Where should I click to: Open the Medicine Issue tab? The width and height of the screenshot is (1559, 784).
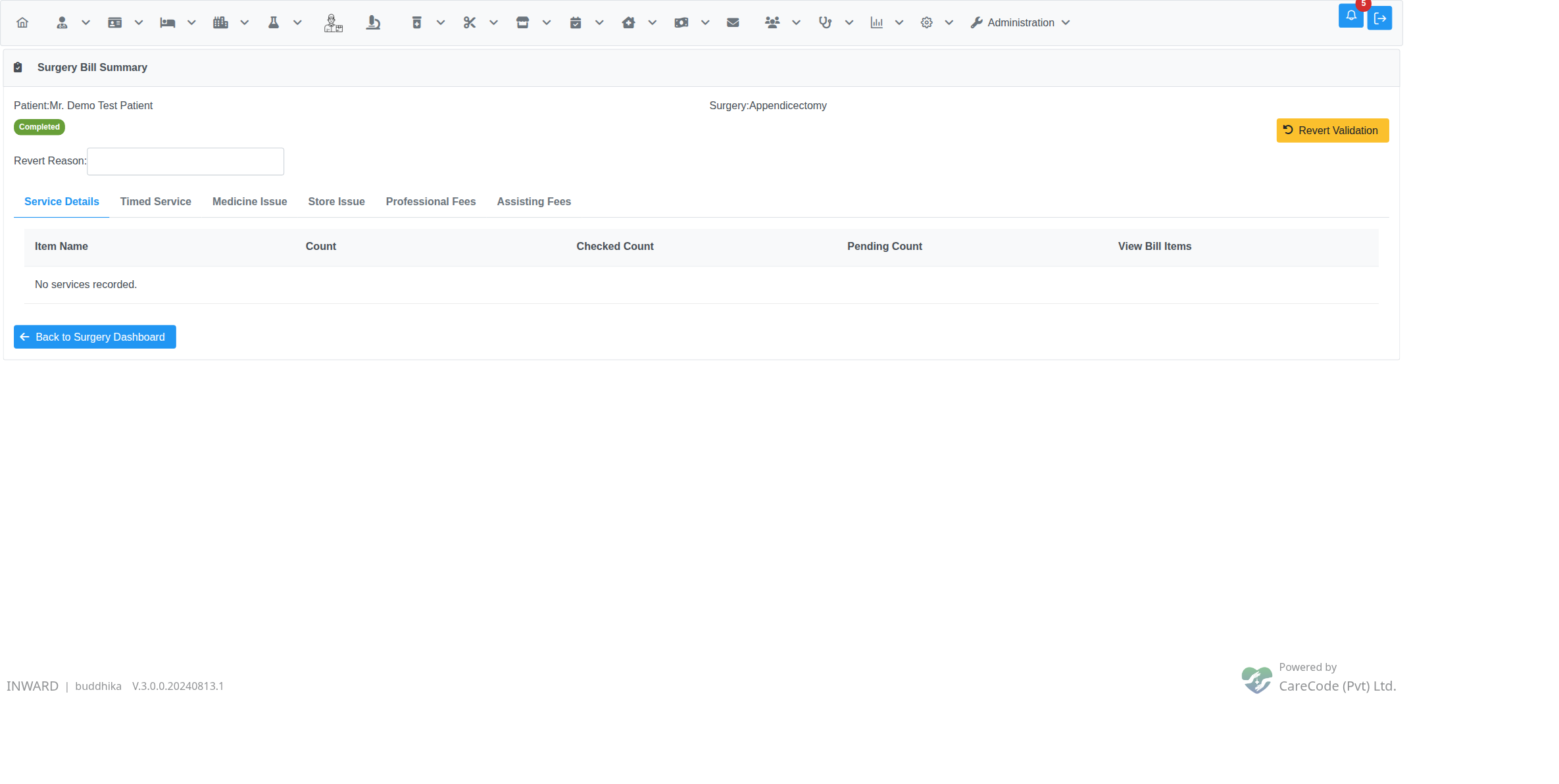coord(249,201)
